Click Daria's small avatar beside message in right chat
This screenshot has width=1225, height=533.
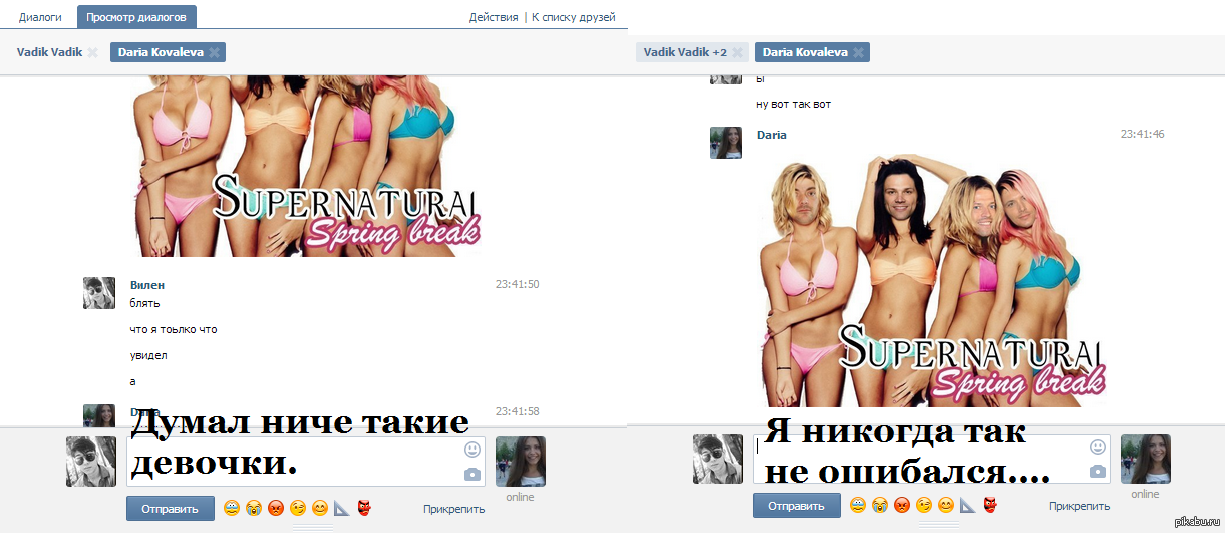[x=726, y=143]
